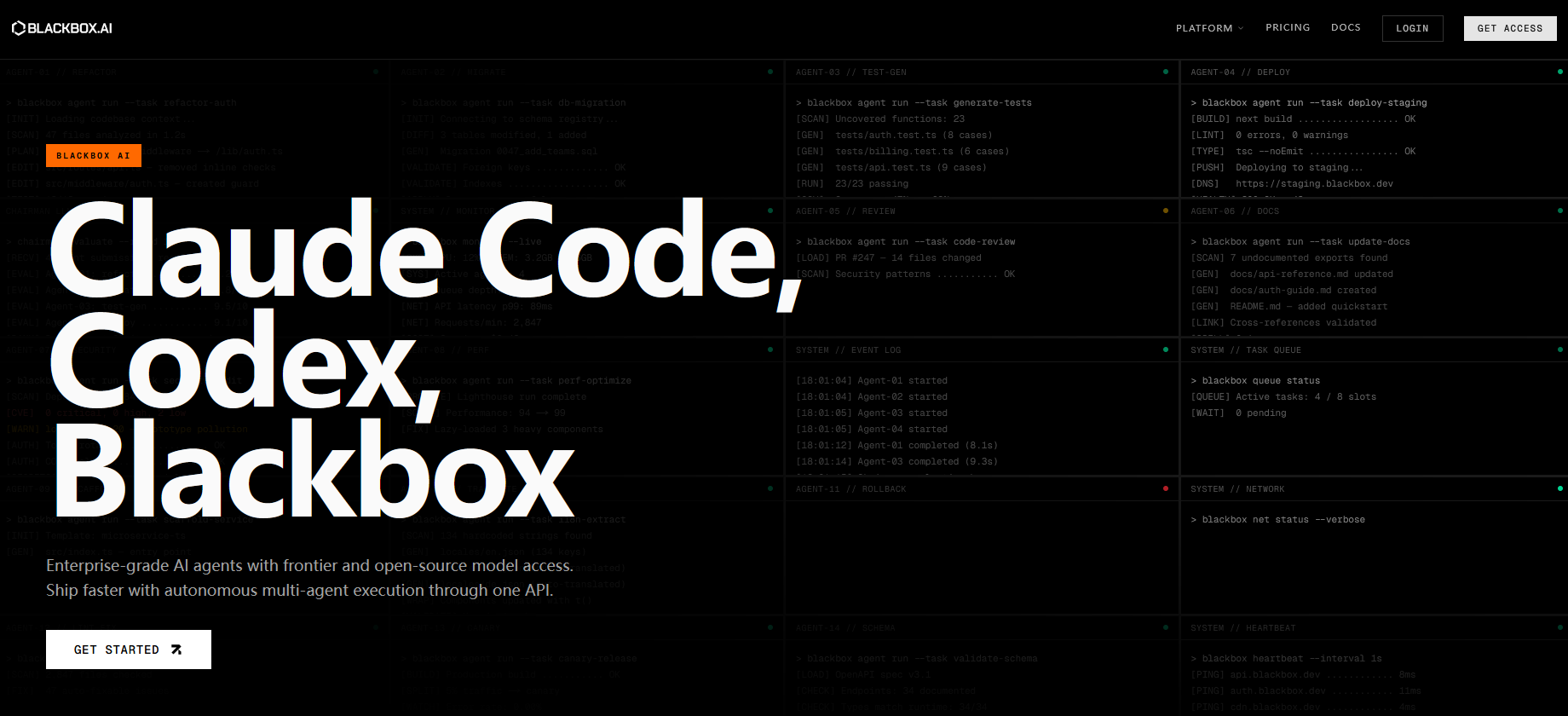Click the orange BLACKBOX AI badge
Screen dimensions: 1568x716
pyautogui.click(x=94, y=156)
